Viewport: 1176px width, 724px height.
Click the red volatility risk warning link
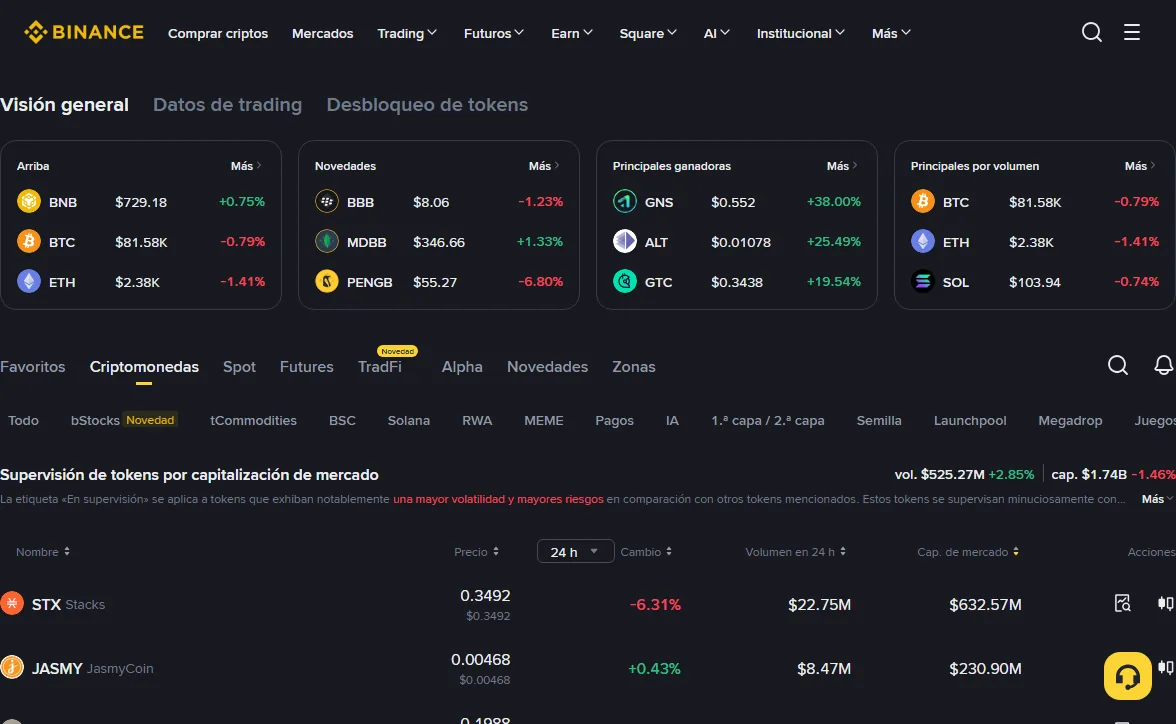click(x=498, y=499)
